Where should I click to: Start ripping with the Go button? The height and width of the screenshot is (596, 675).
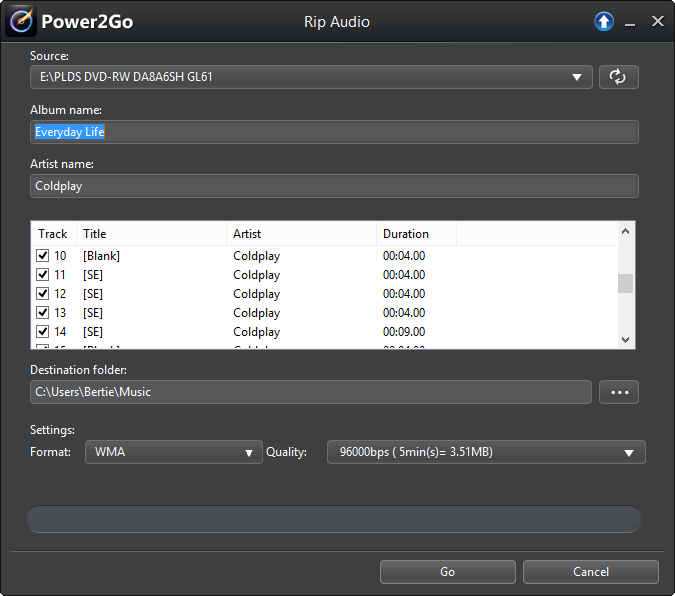coord(448,572)
